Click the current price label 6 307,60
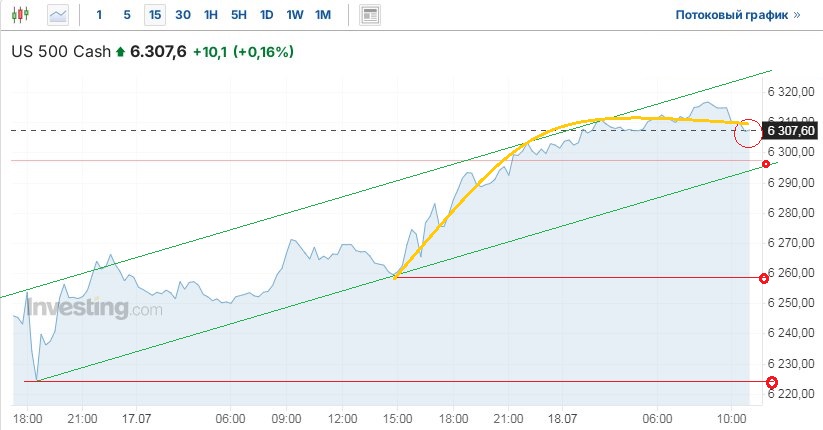Screen dimensions: 823x430 pyautogui.click(x=790, y=131)
